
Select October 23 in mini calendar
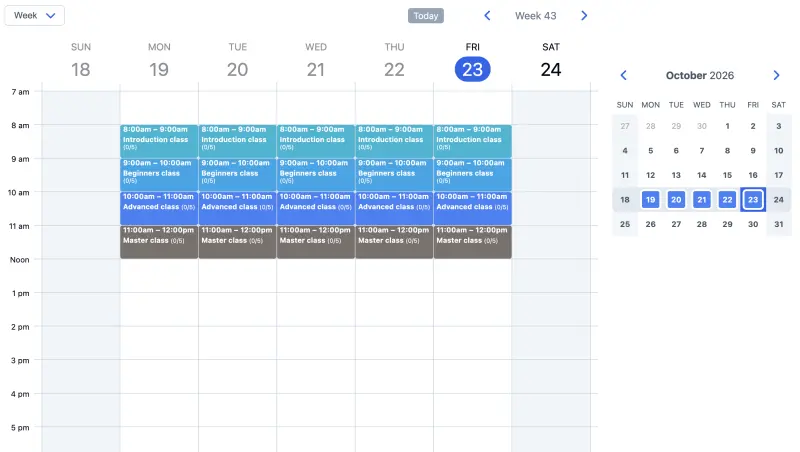[x=753, y=199]
